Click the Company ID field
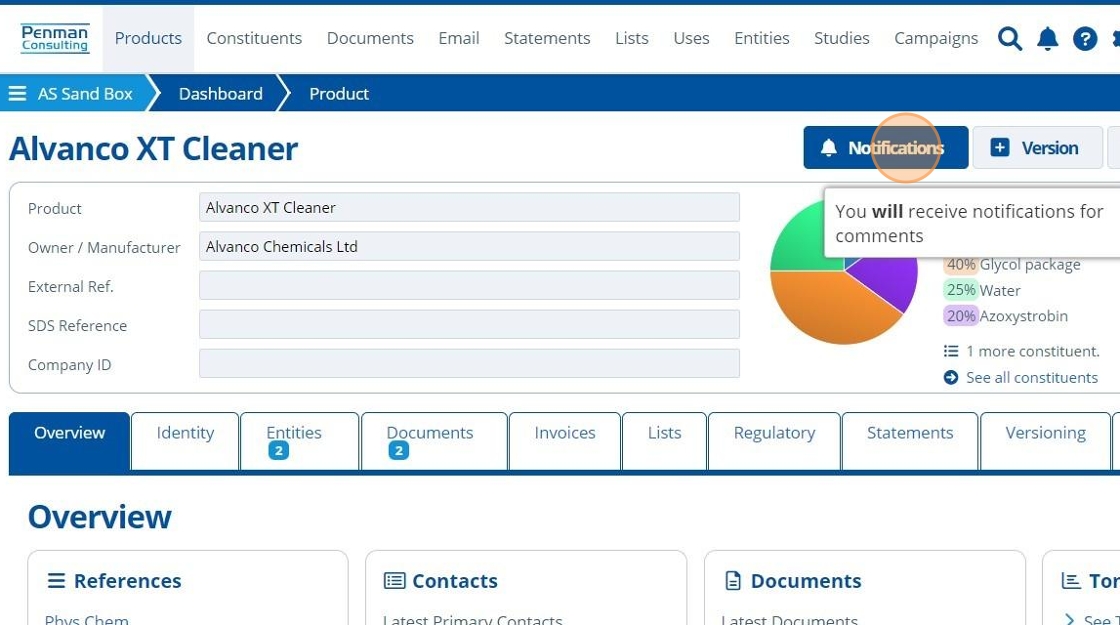1120x625 pixels. (469, 364)
